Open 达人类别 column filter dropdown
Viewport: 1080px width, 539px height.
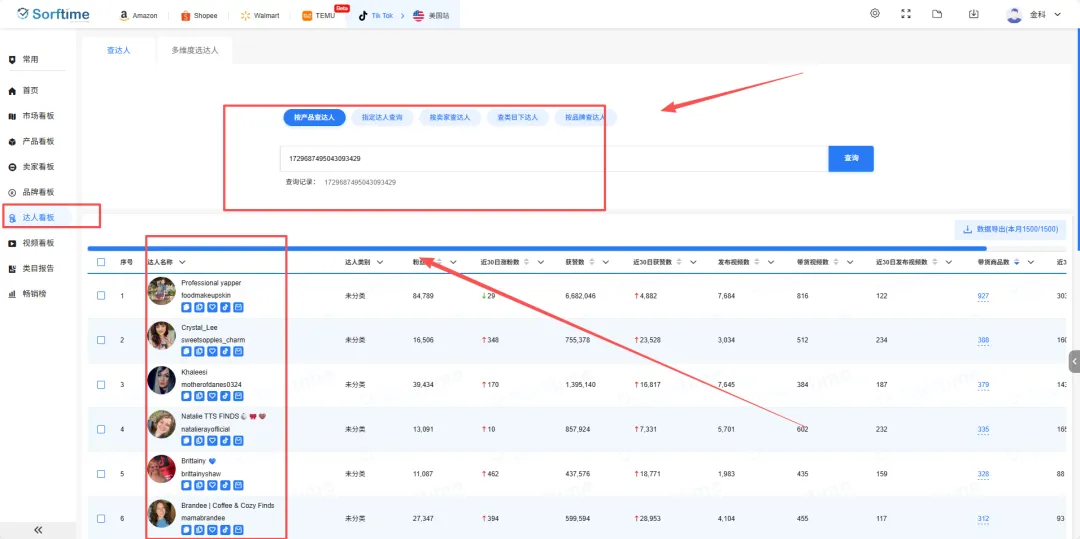click(380, 262)
